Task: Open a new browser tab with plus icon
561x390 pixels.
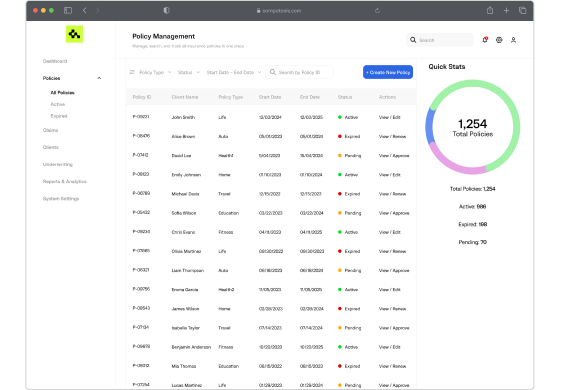Action: coord(506,10)
